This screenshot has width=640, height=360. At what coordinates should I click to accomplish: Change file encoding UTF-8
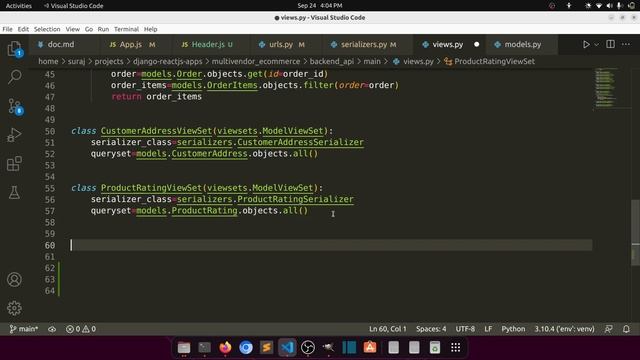[465, 329]
